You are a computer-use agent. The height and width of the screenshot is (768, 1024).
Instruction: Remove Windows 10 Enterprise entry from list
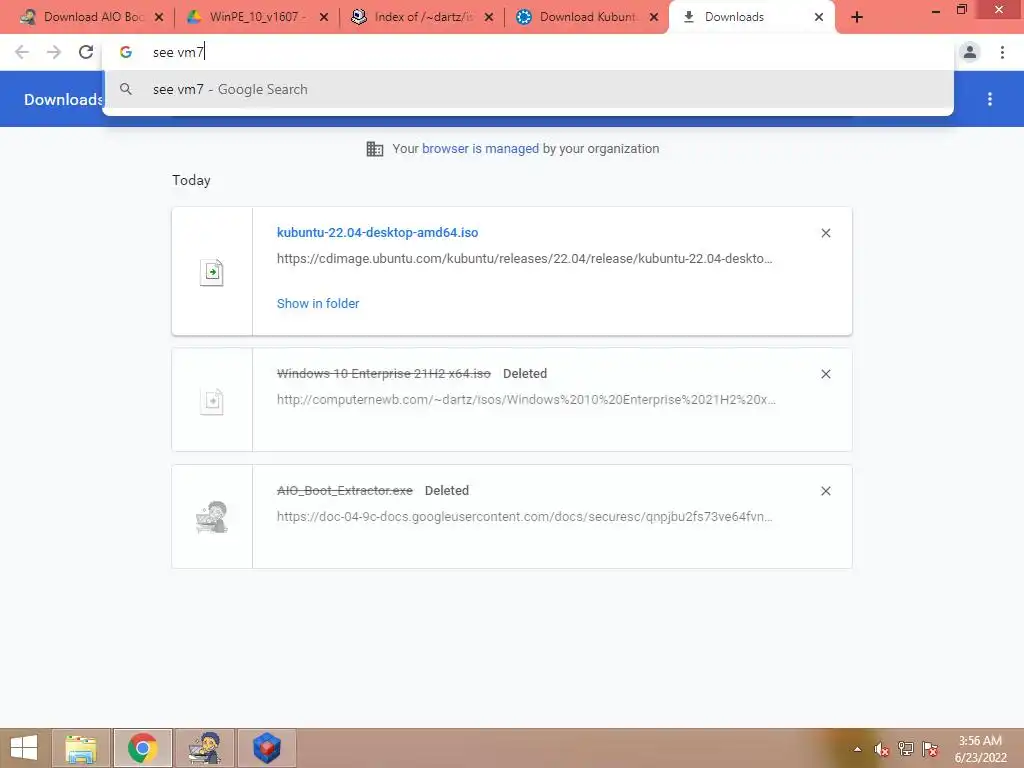(x=825, y=374)
